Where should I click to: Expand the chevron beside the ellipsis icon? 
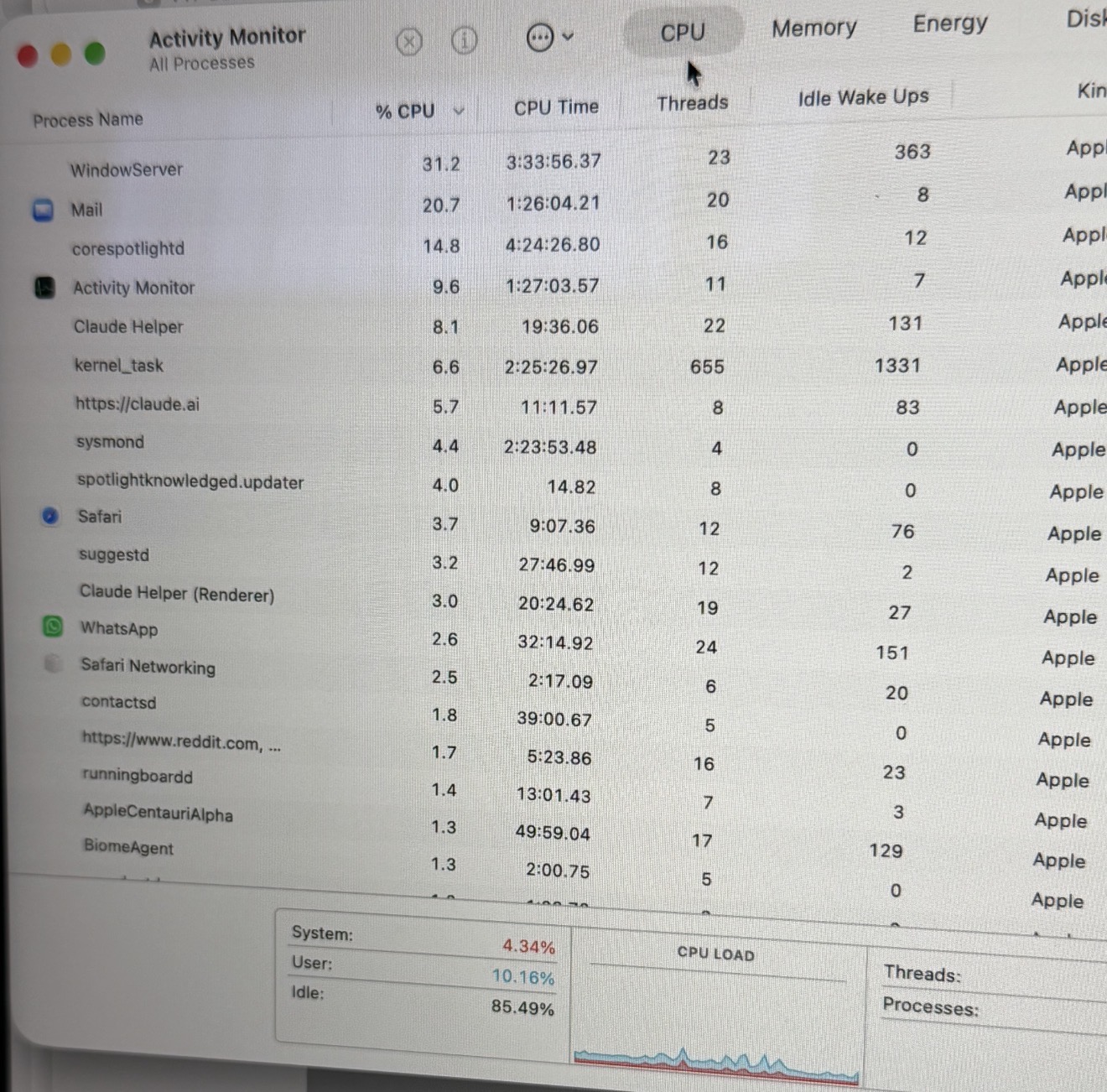point(568,36)
